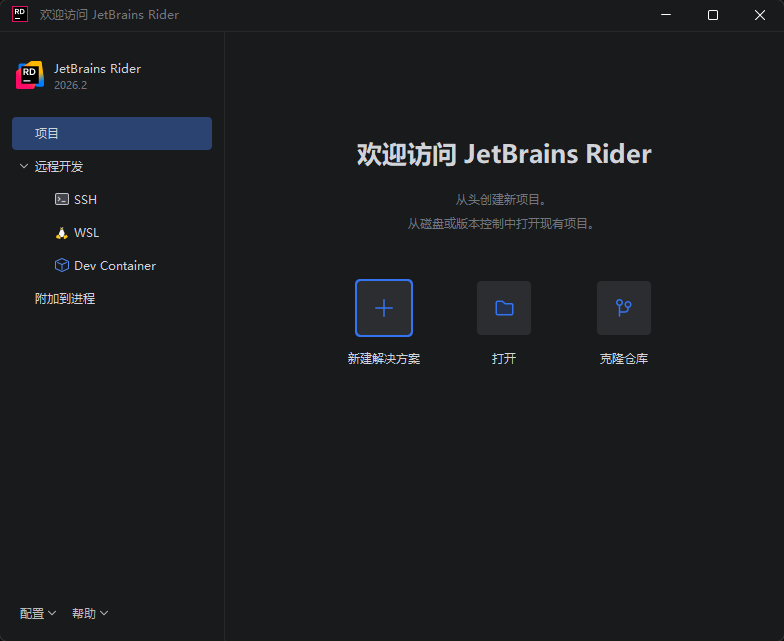Click the 打开 label
Screen dimensions: 784x641
(x=504, y=358)
